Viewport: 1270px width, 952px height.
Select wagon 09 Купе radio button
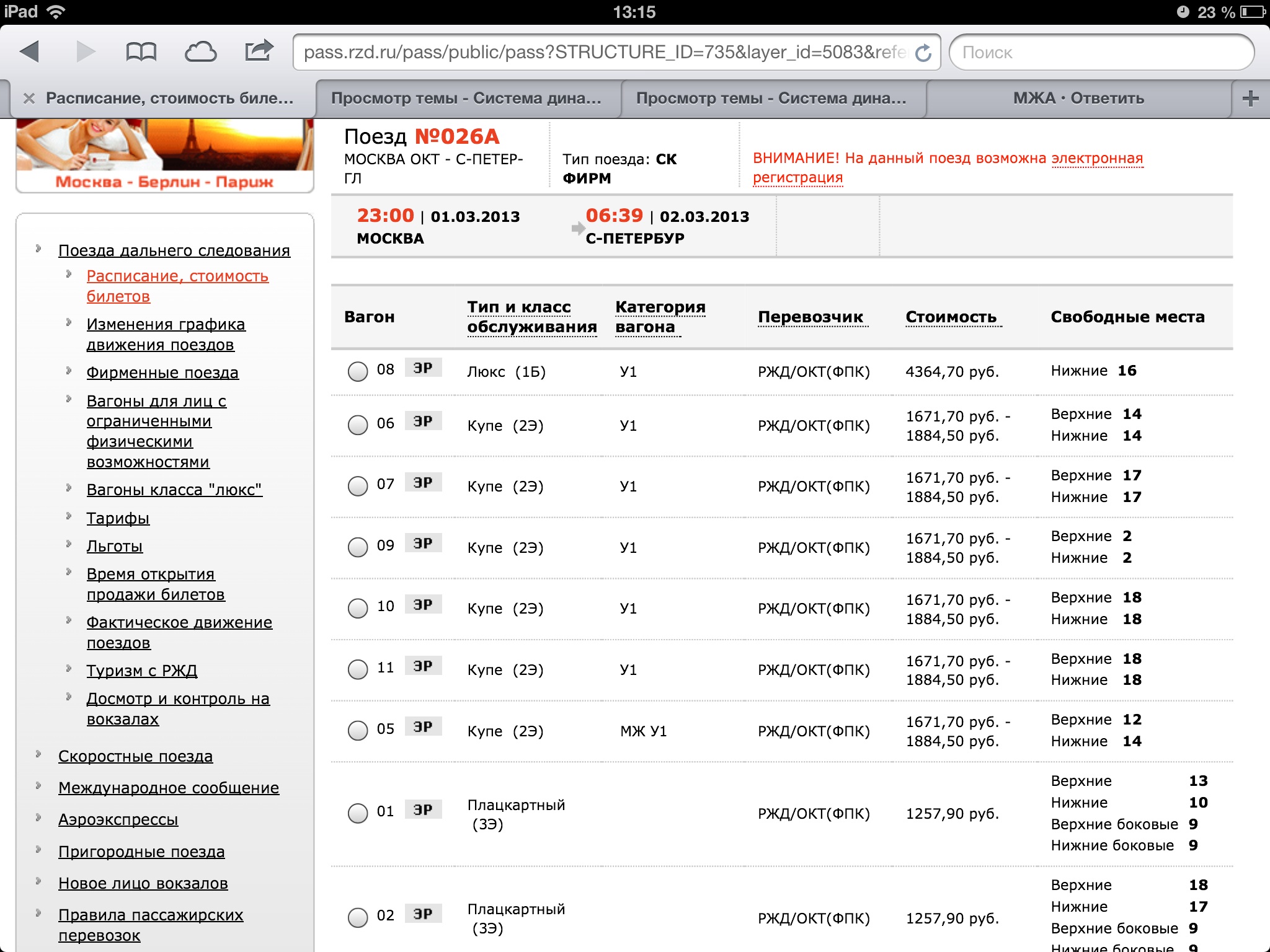tap(358, 547)
